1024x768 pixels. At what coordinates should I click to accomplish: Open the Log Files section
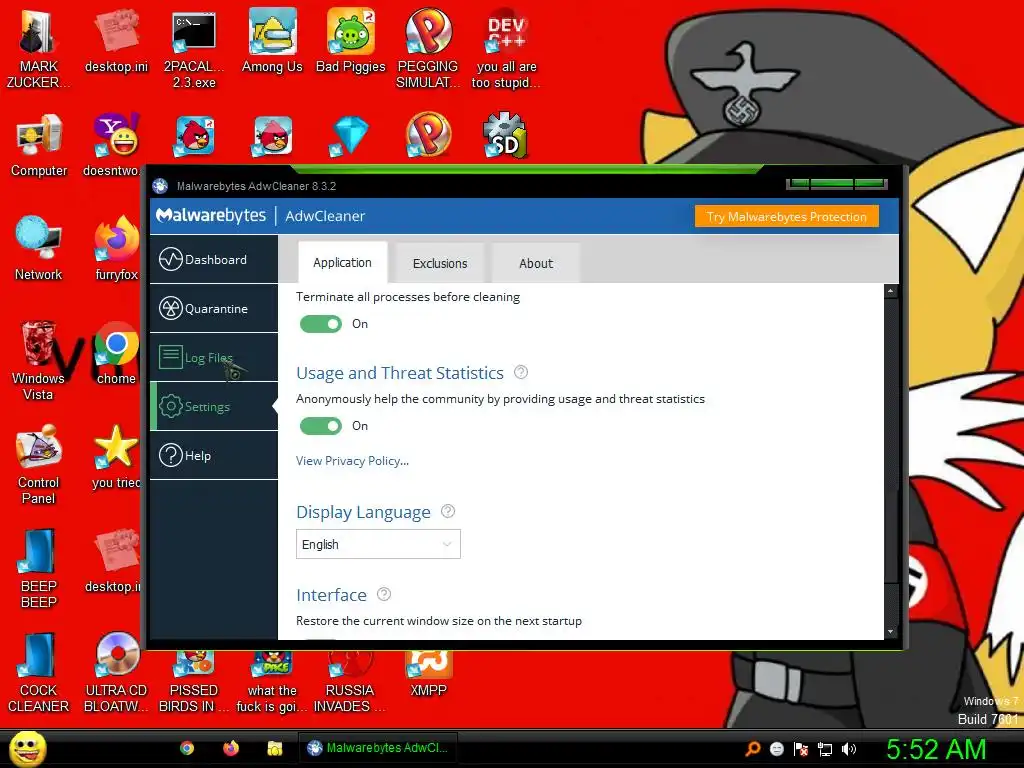214,357
